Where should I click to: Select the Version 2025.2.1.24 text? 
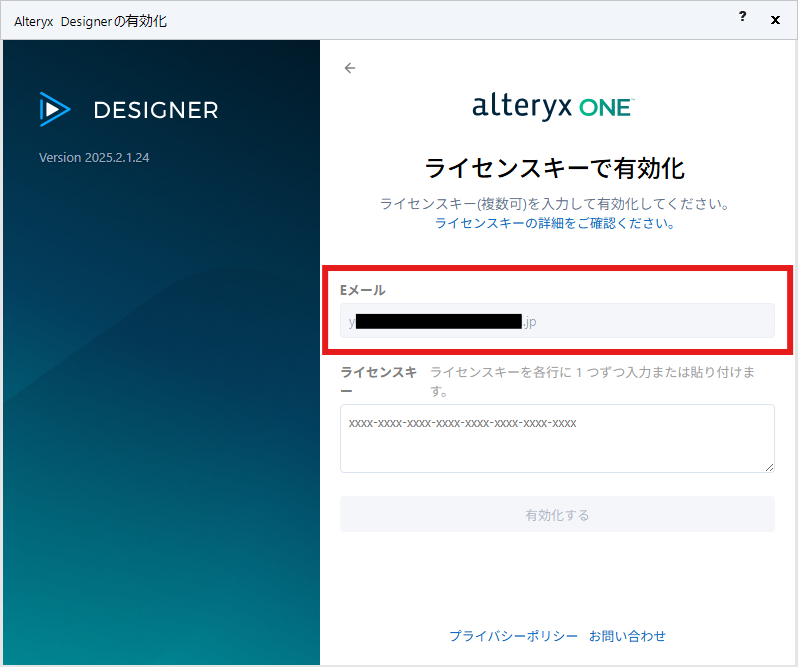click(x=94, y=158)
